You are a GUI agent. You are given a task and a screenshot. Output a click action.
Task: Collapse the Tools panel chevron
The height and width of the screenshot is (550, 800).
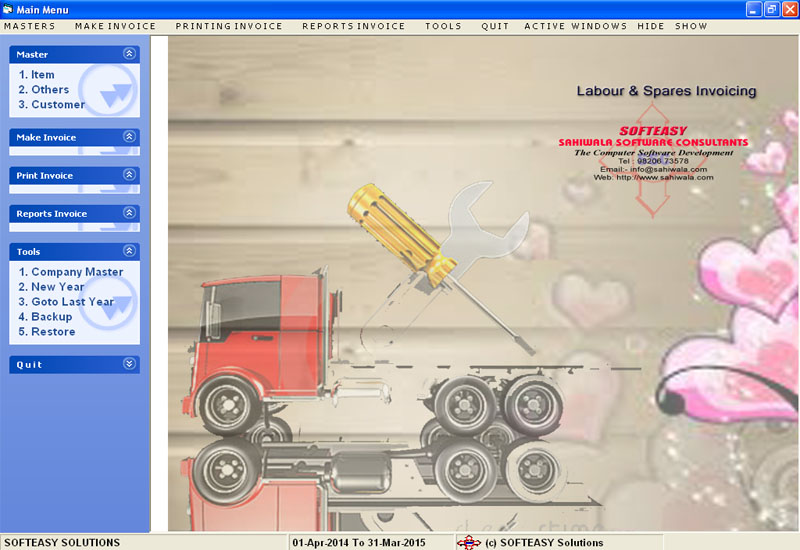(x=129, y=251)
